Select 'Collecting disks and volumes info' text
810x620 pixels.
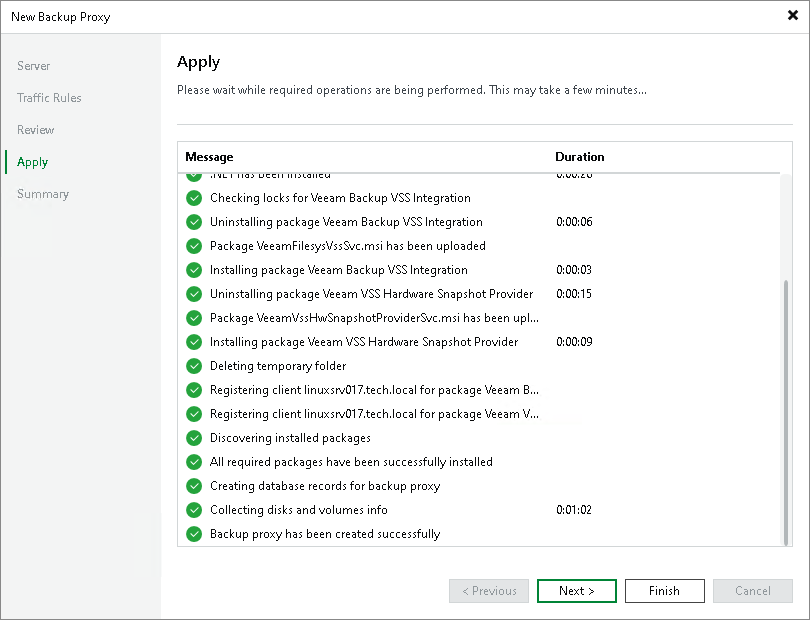[x=299, y=510]
